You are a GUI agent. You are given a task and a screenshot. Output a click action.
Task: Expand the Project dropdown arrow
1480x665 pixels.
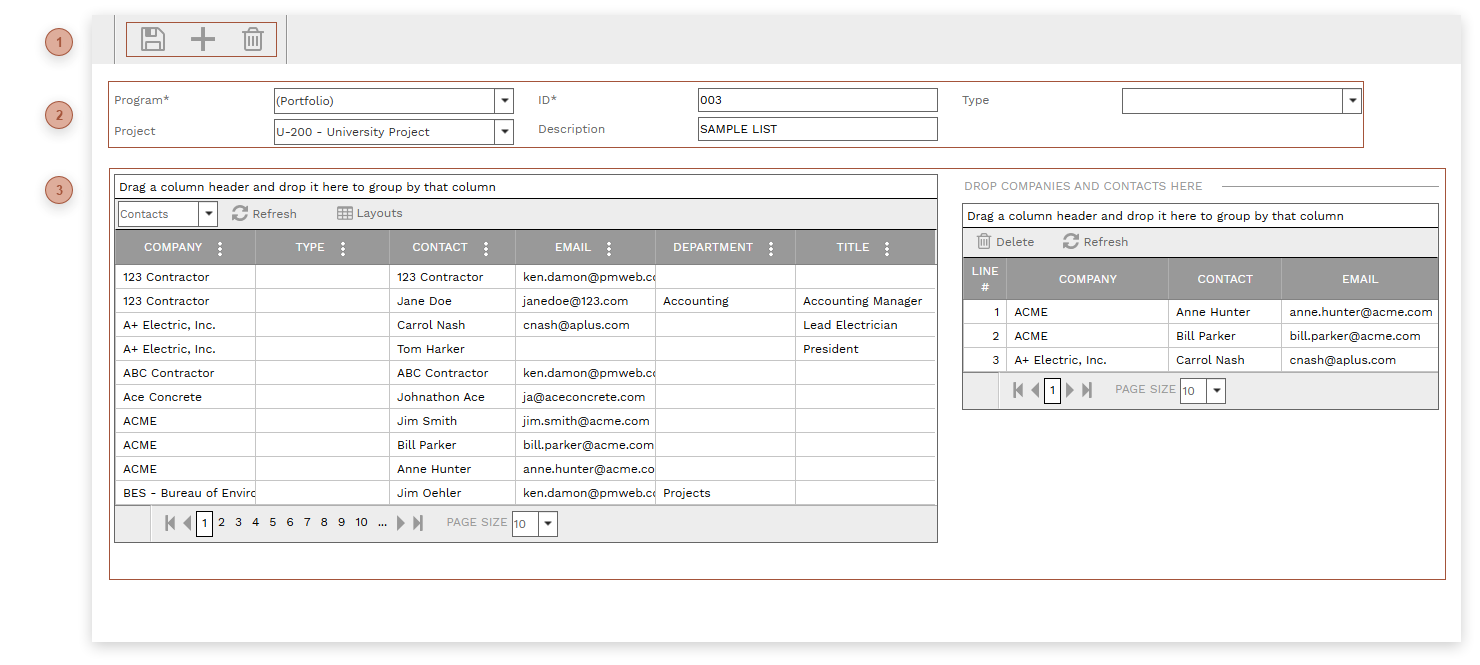pyautogui.click(x=504, y=132)
